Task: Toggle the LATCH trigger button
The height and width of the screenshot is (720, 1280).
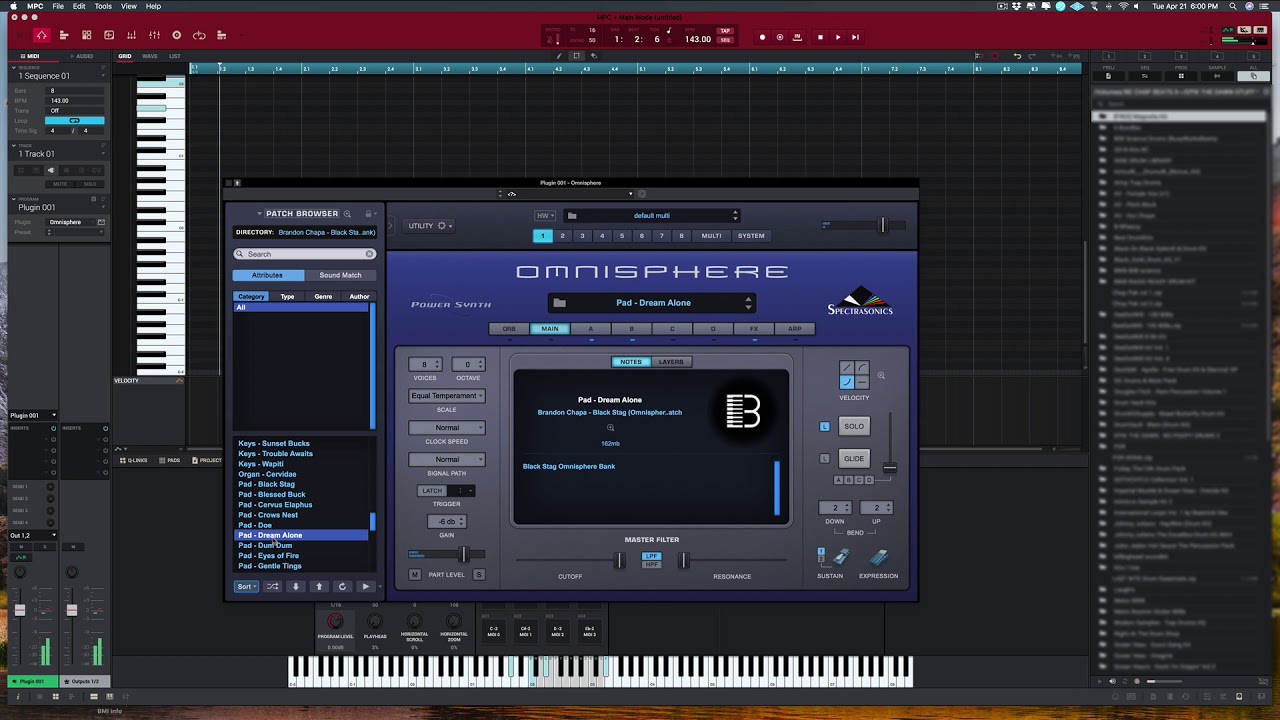Action: [x=432, y=491]
